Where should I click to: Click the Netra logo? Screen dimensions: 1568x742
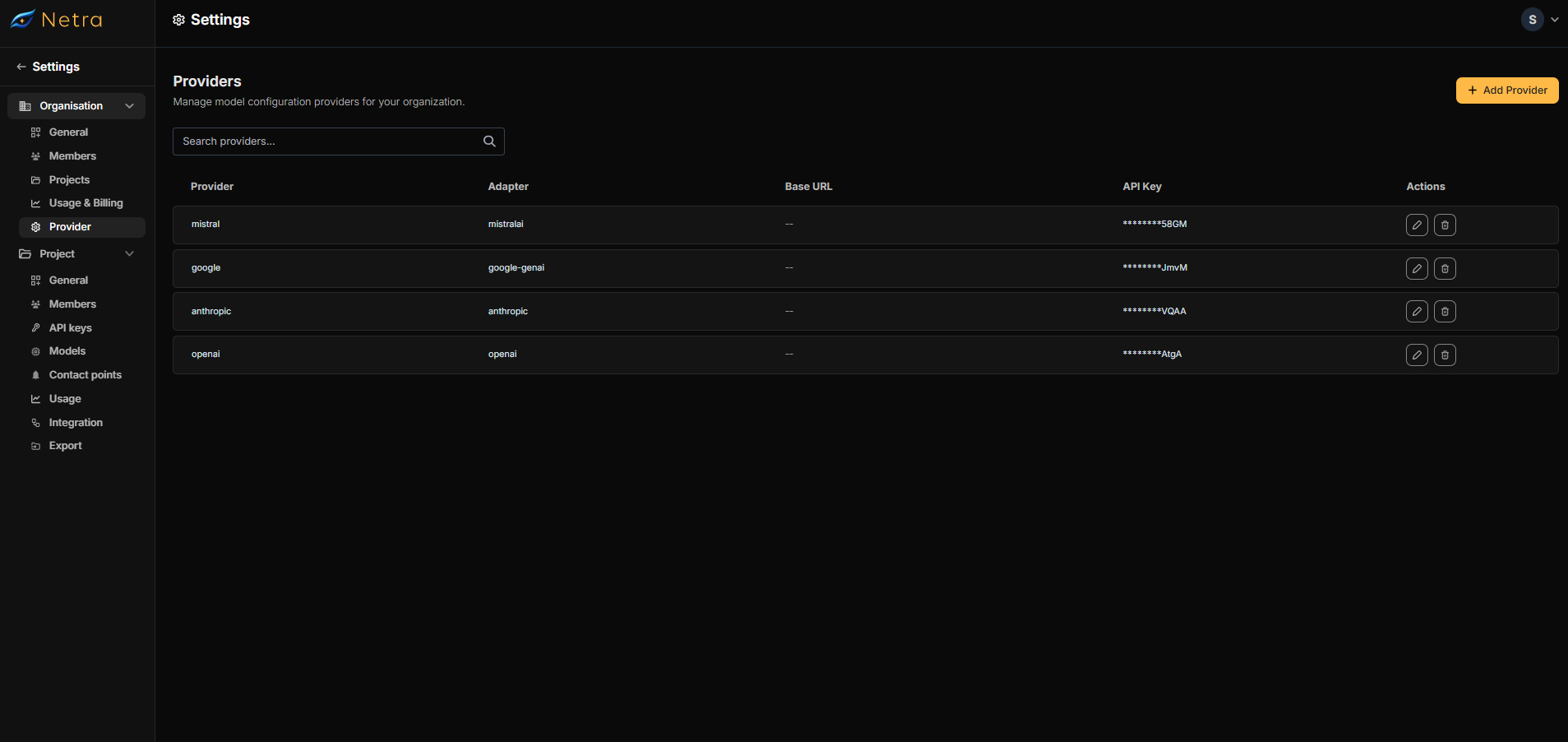point(56,20)
